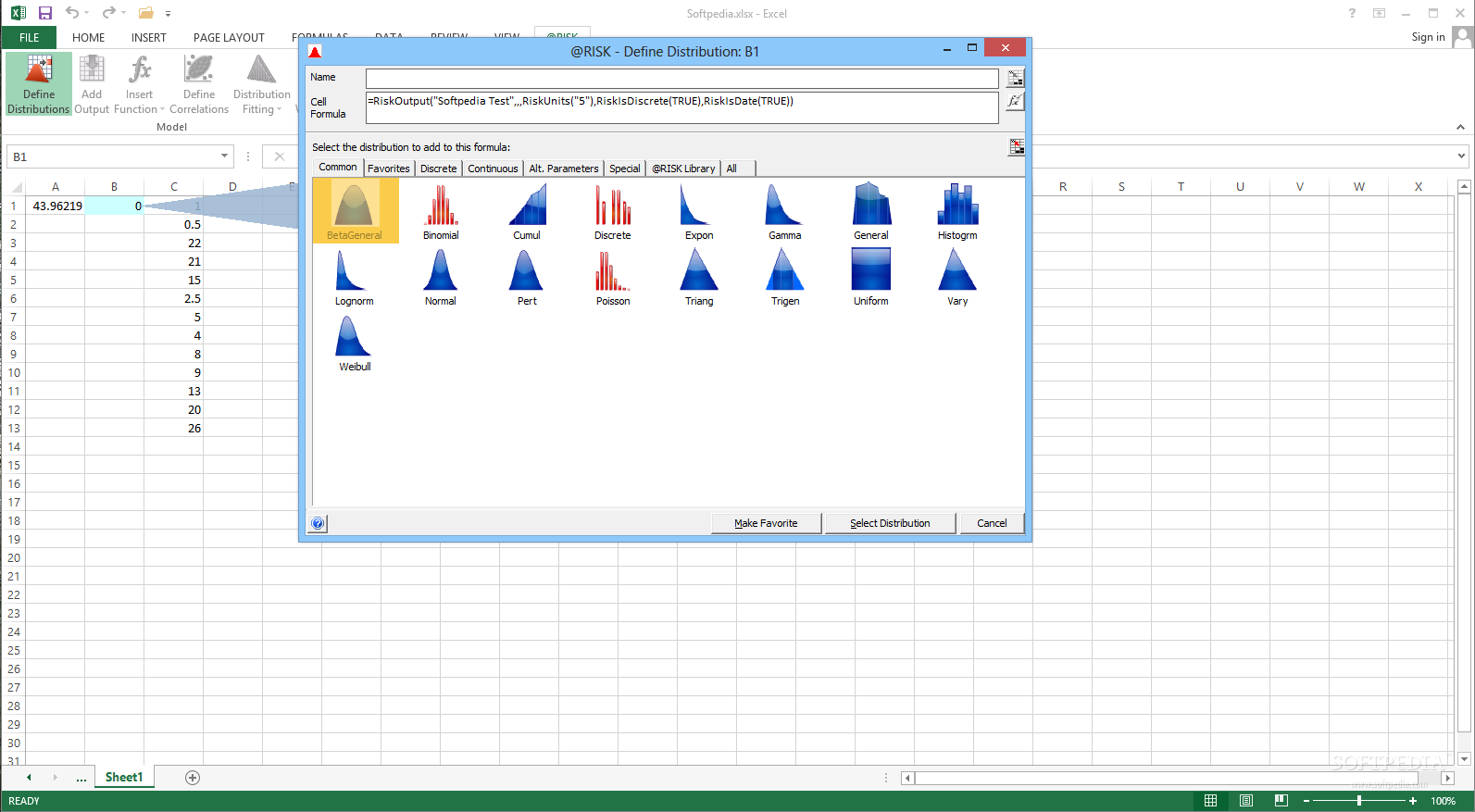
Task: Click the zoom slider handle
Action: click(1359, 801)
